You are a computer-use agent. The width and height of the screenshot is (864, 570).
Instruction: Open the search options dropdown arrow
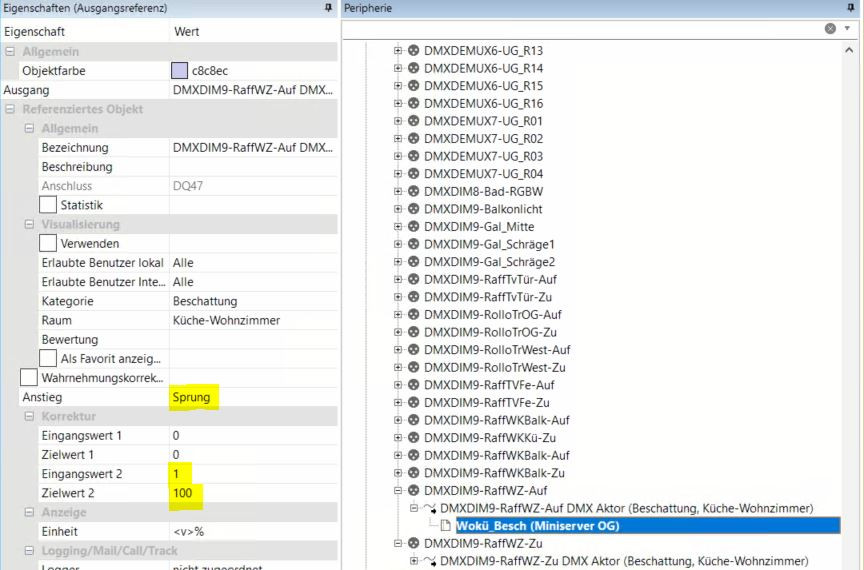pos(847,28)
